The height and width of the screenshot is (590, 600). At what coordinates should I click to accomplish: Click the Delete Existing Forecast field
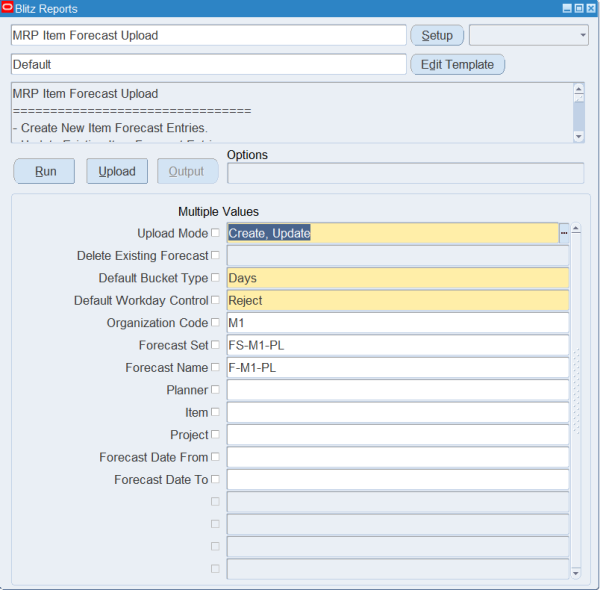(398, 256)
